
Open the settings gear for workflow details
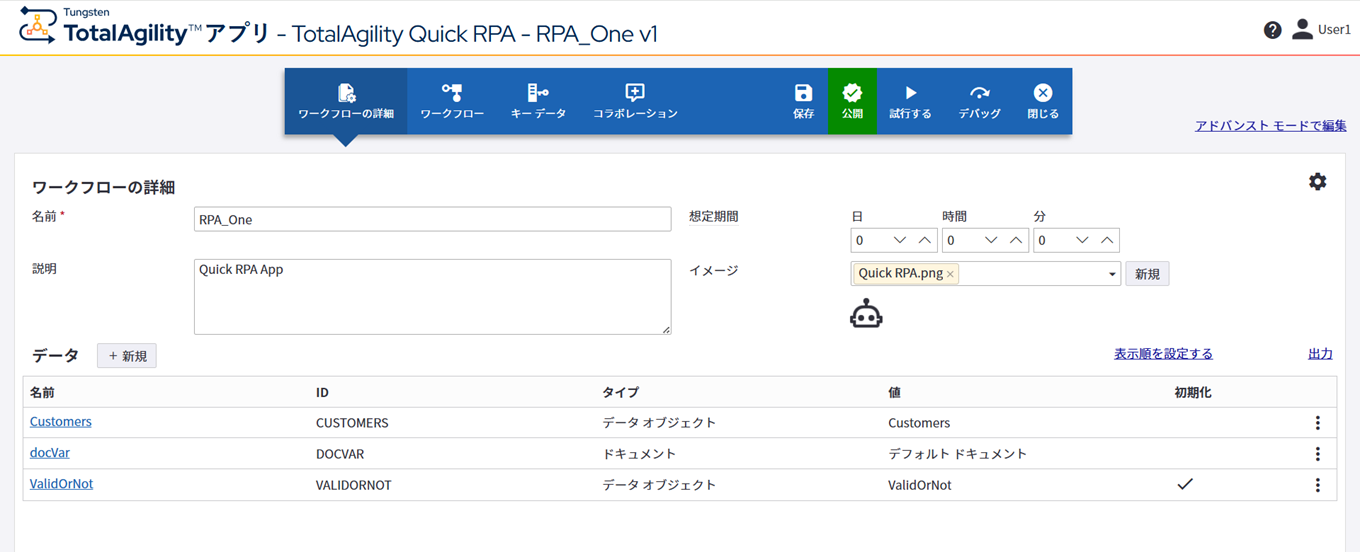(x=1318, y=181)
